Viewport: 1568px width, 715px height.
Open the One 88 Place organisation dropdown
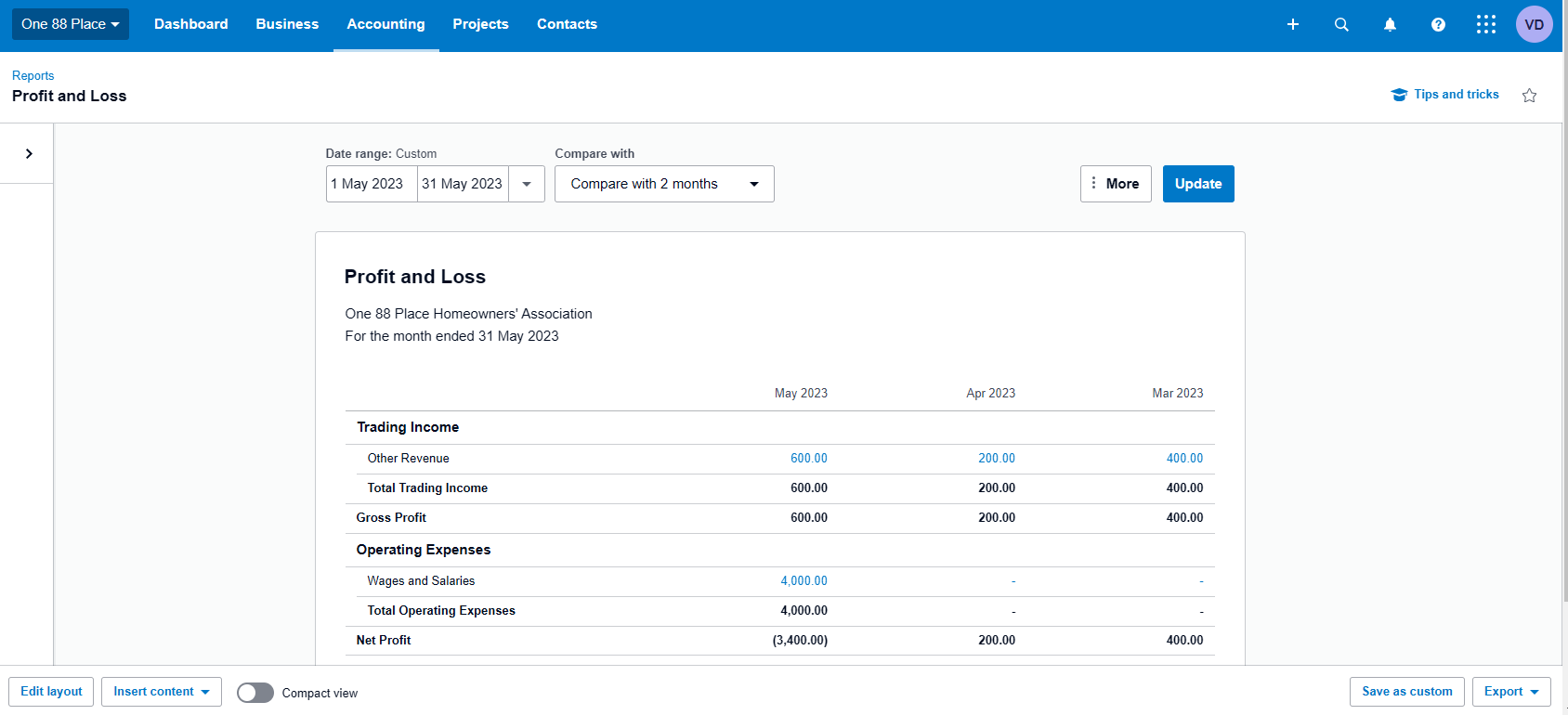[71, 24]
